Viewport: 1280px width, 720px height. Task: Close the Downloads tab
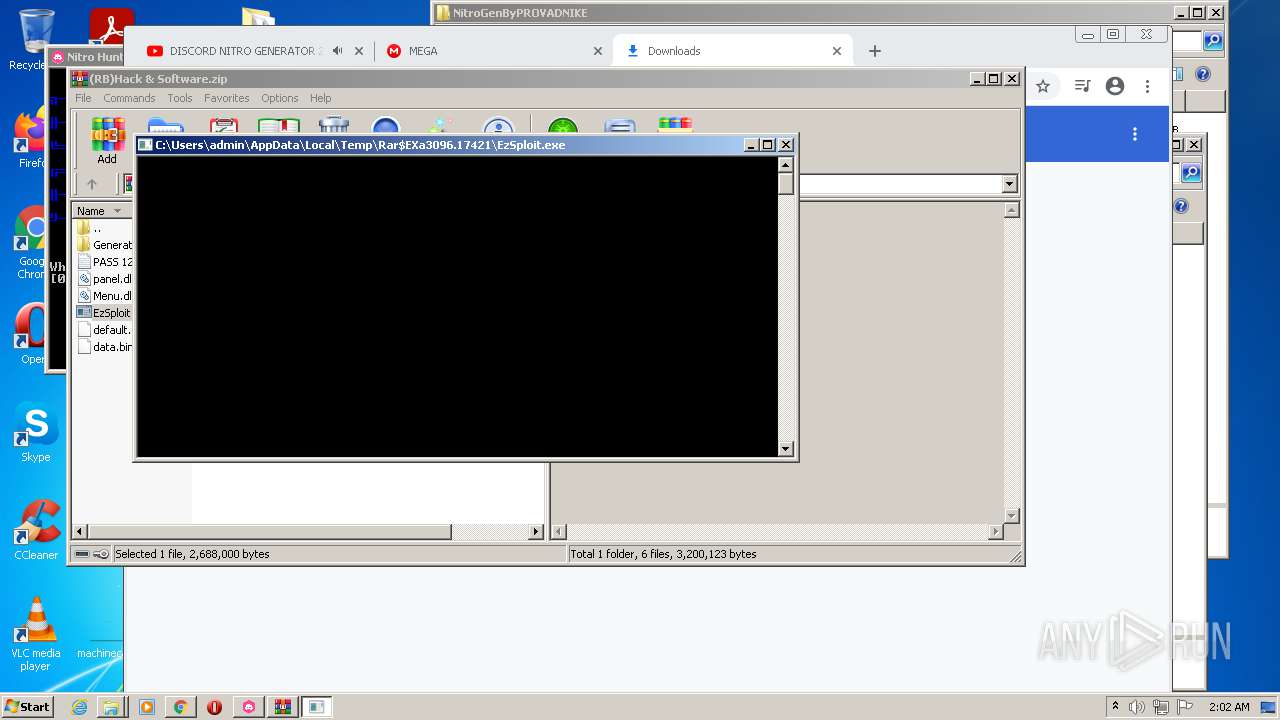(x=837, y=51)
